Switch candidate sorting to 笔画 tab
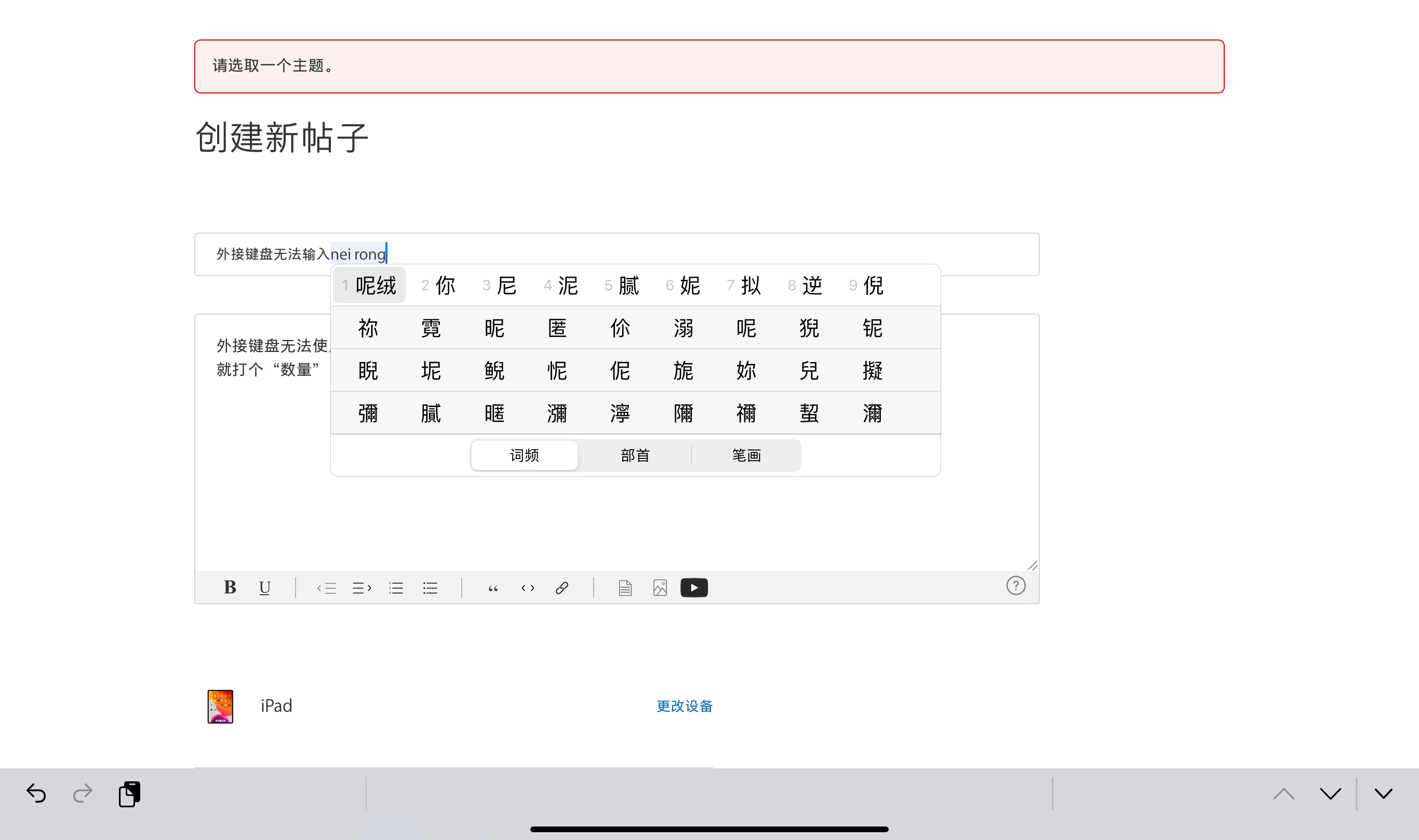The height and width of the screenshot is (840, 1419). pyautogui.click(x=746, y=455)
